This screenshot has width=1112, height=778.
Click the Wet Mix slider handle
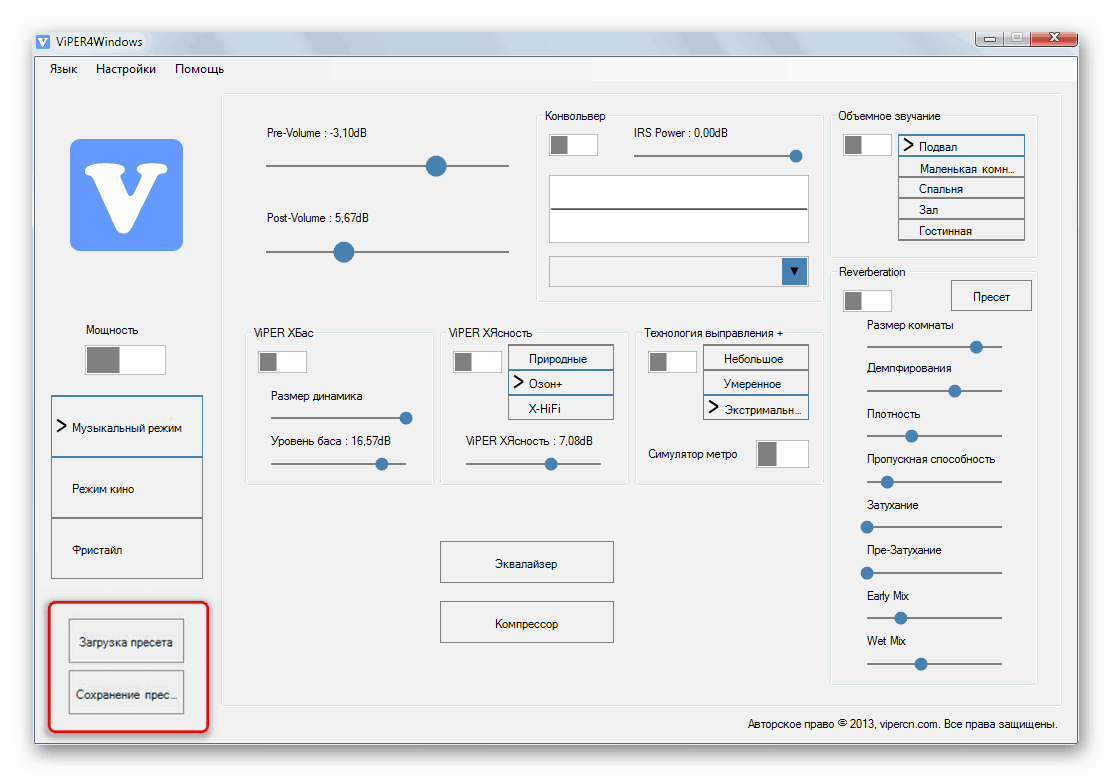(x=921, y=665)
